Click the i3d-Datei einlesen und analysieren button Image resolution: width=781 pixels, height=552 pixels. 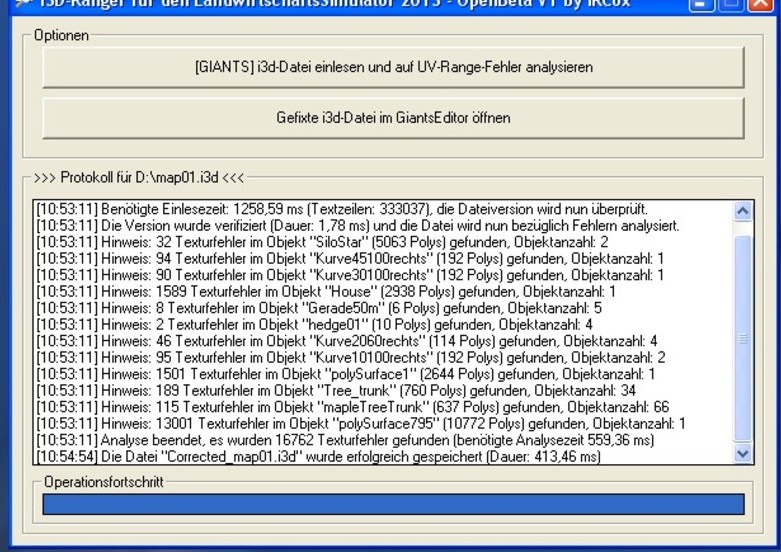[393, 68]
